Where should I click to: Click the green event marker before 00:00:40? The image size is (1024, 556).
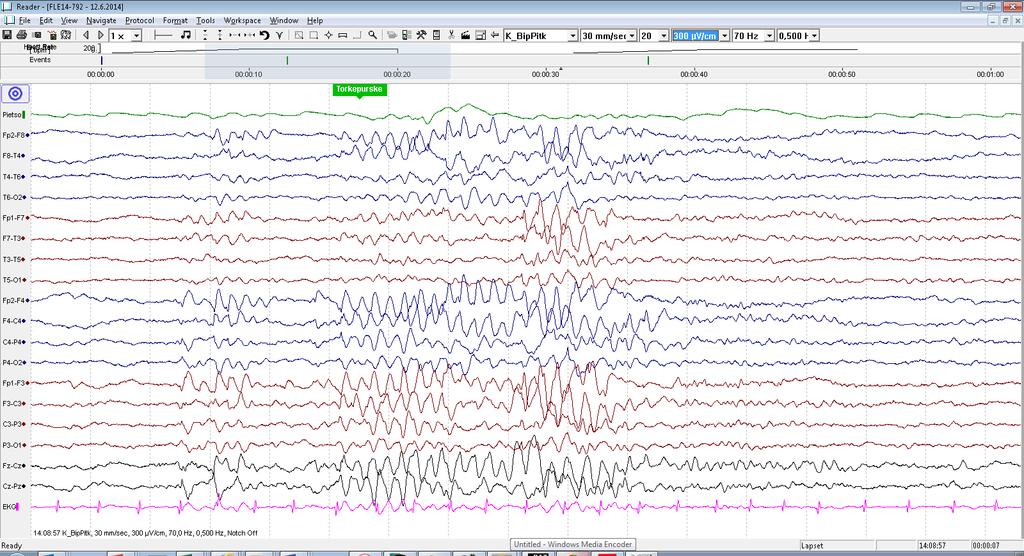pos(648,60)
